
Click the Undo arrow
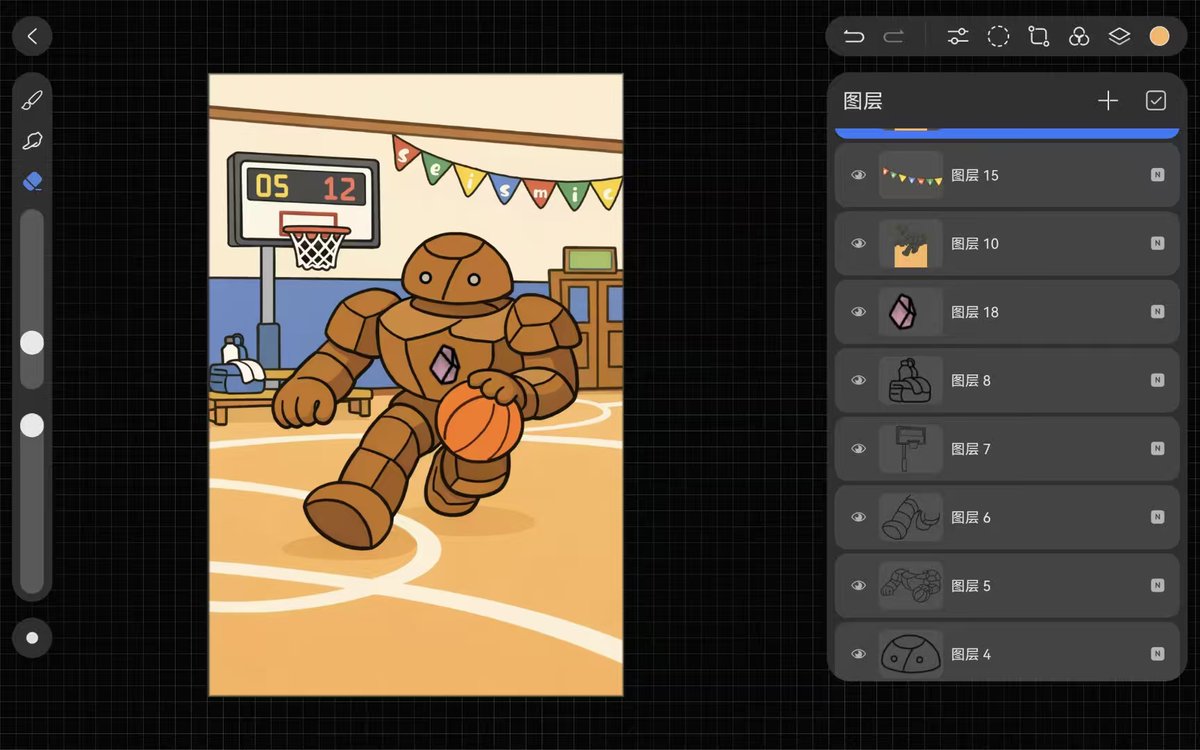853,37
